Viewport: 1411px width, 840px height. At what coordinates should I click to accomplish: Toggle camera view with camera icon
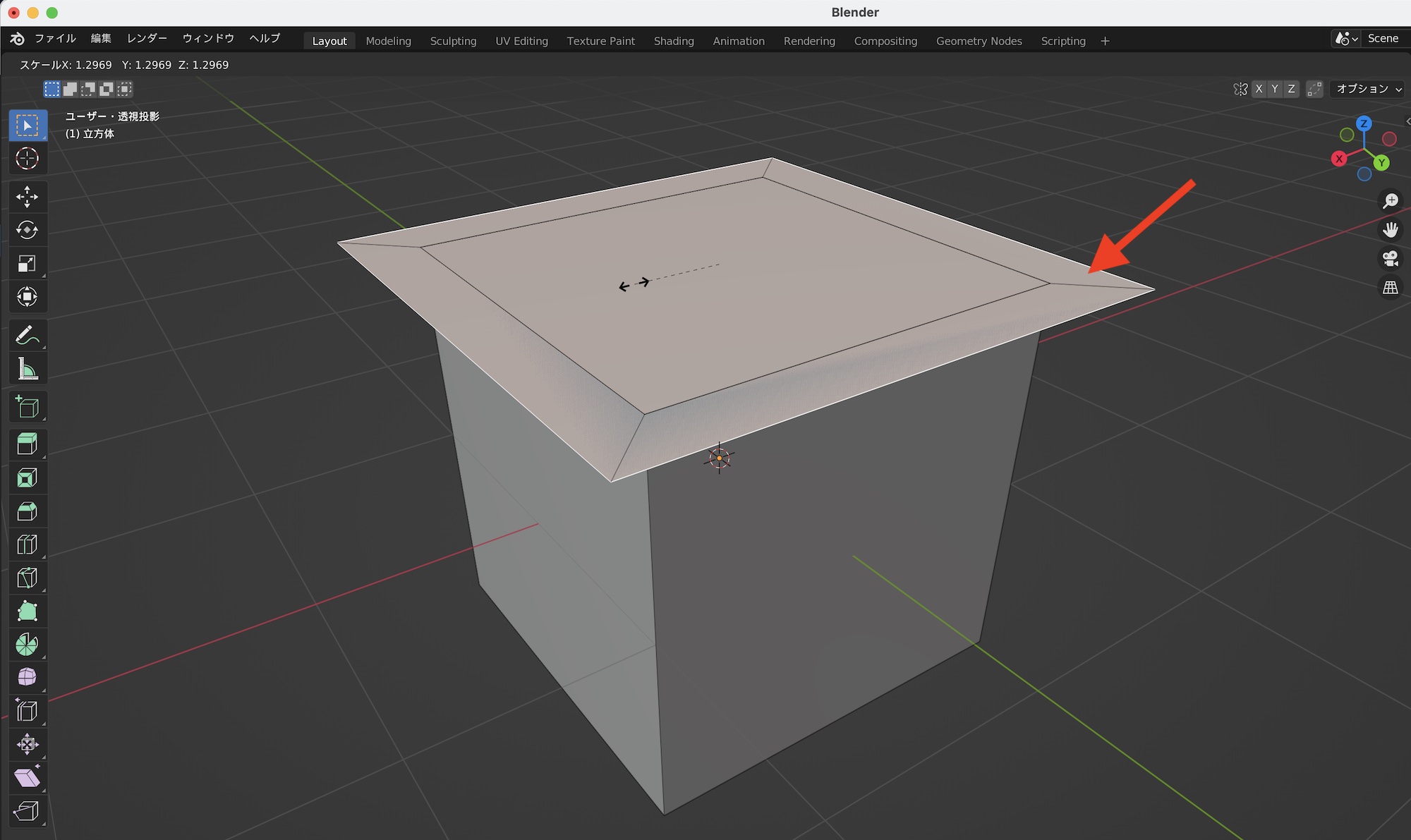[1390, 258]
